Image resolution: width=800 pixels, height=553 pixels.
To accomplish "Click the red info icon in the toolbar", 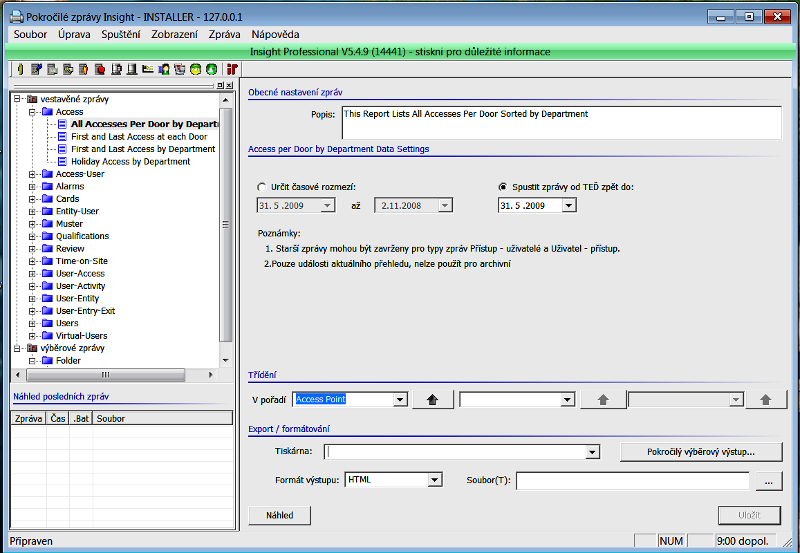I will [232, 69].
